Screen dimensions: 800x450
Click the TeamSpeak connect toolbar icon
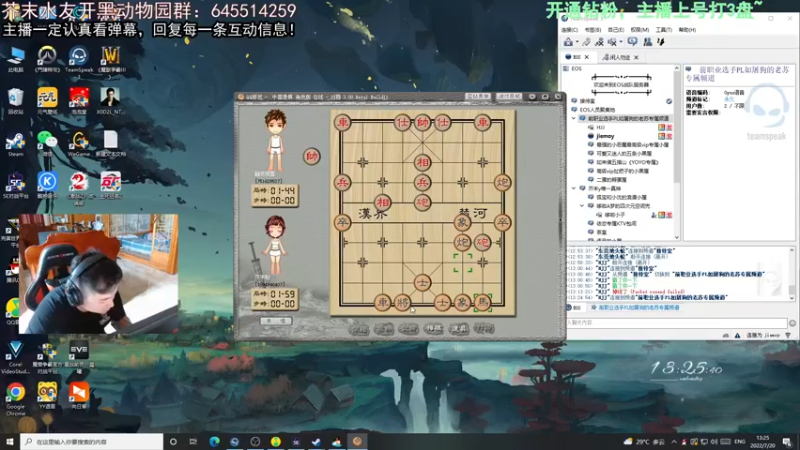pyautogui.click(x=568, y=42)
